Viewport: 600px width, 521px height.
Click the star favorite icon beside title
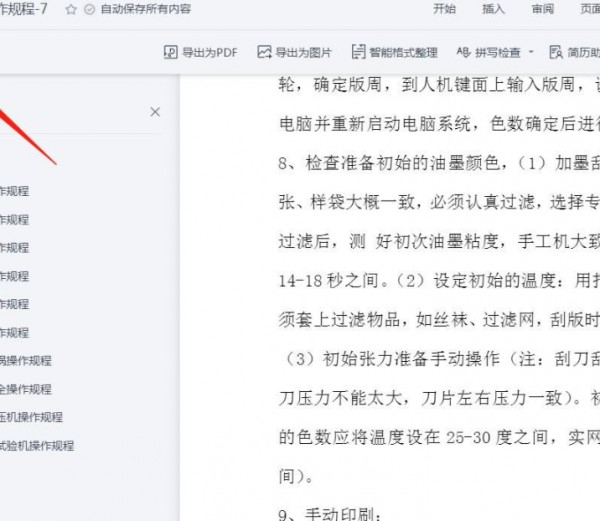71,9
